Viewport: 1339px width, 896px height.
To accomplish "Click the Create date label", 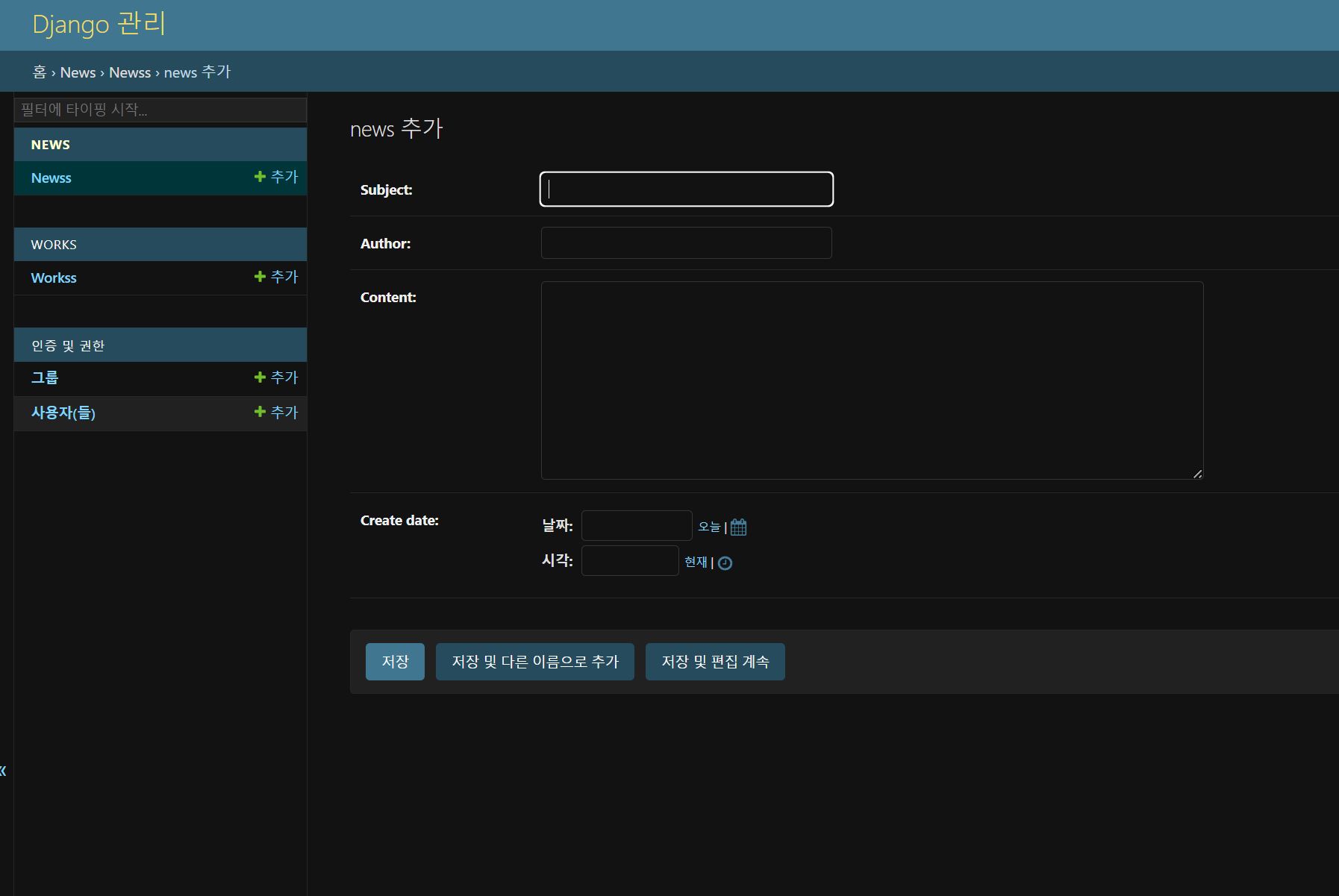I will pyautogui.click(x=399, y=521).
